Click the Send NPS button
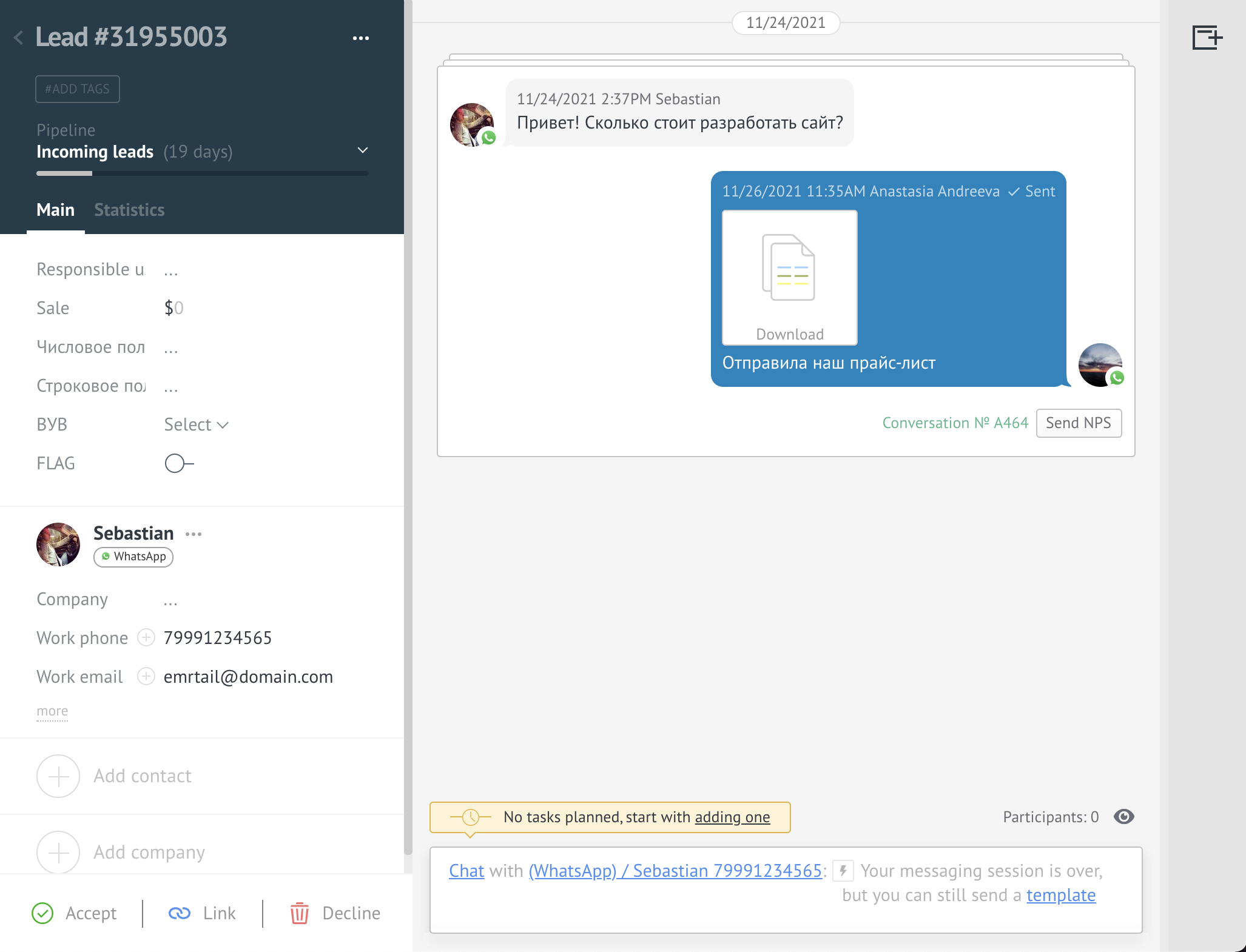Screen dimensions: 1246x952 coord(1080,422)
